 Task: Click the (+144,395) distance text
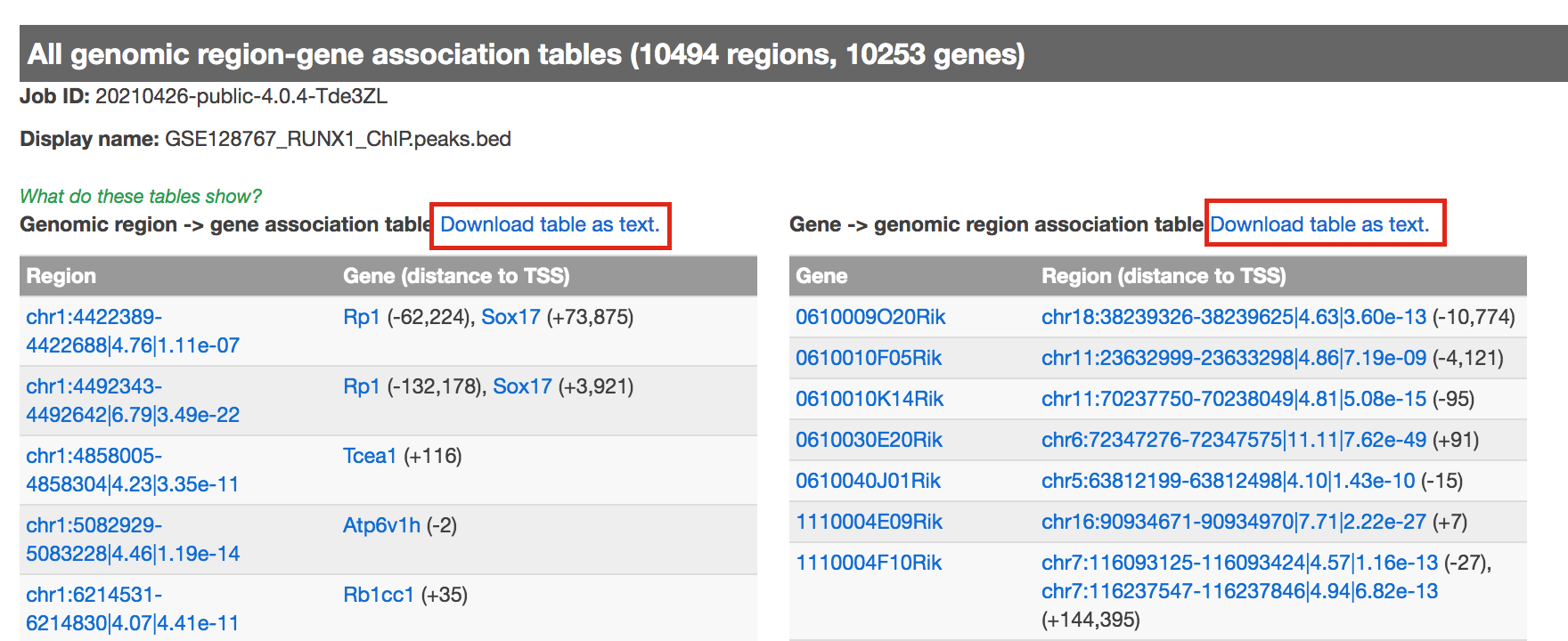[1090, 620]
